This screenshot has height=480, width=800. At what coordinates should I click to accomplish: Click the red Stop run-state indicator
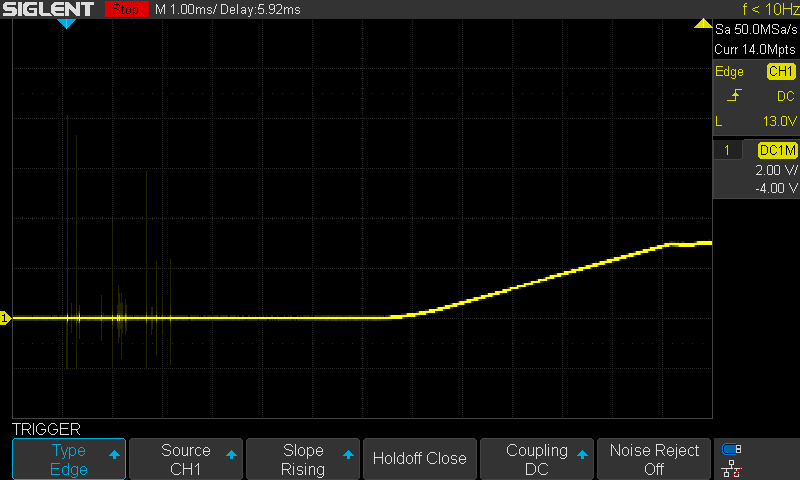tap(126, 9)
